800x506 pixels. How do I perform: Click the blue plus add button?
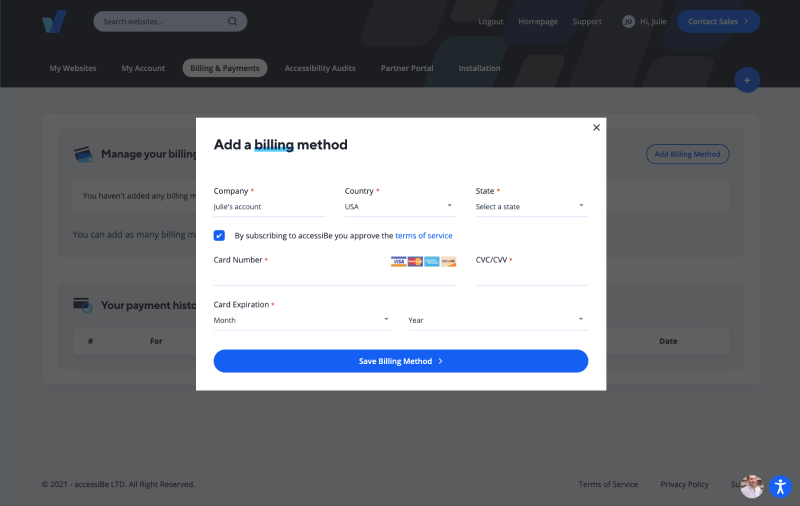746,80
